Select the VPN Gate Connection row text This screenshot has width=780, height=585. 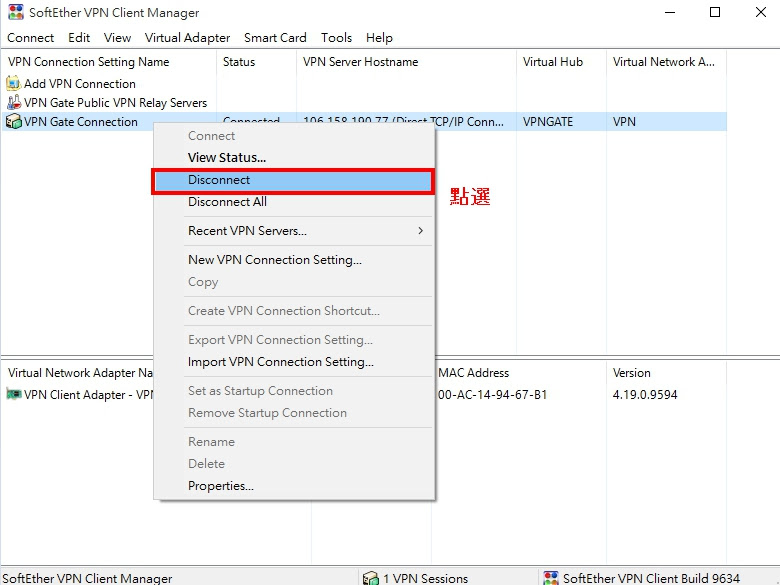pos(81,122)
